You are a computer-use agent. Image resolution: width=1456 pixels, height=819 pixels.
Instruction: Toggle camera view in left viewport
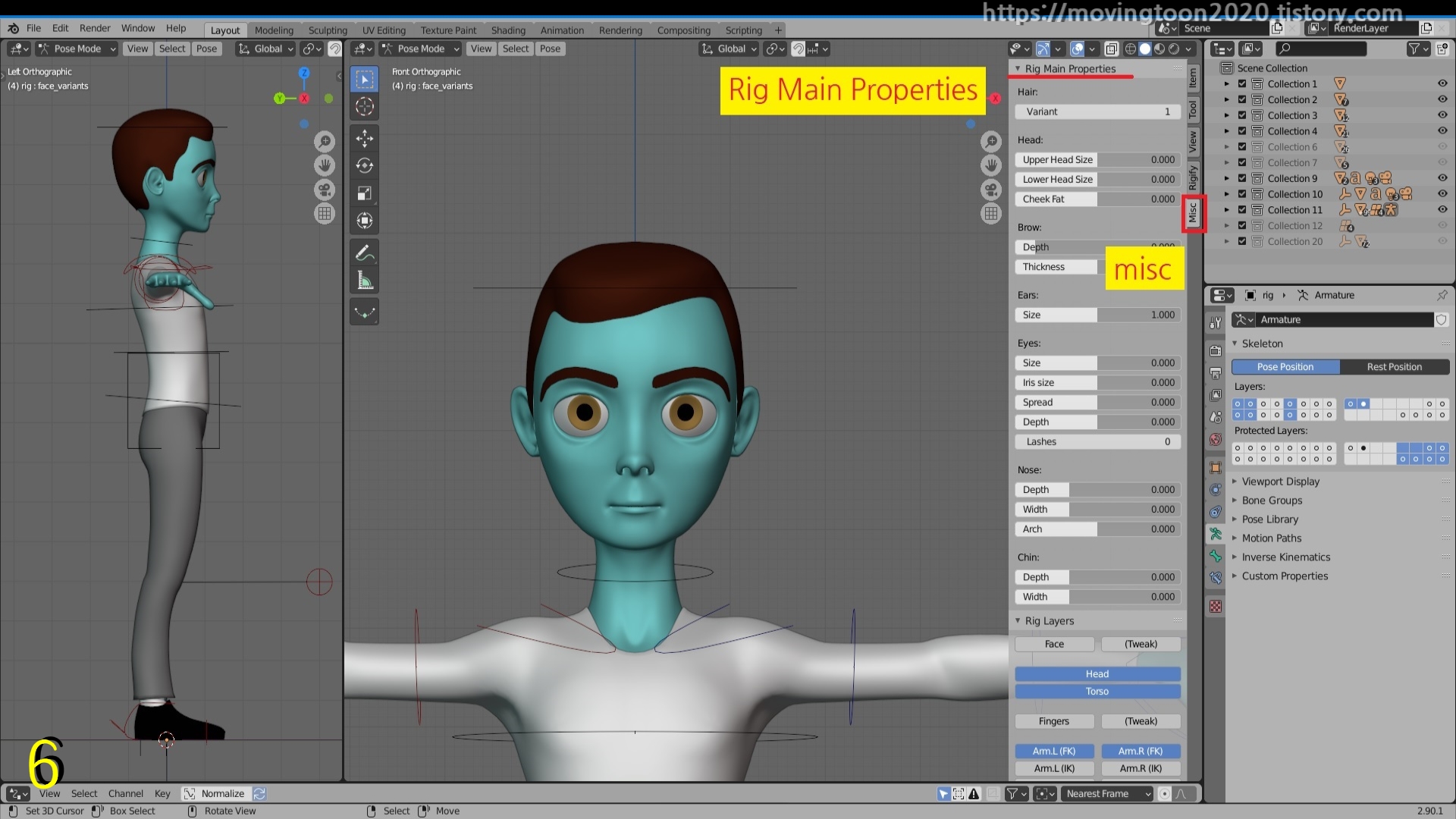pos(325,189)
